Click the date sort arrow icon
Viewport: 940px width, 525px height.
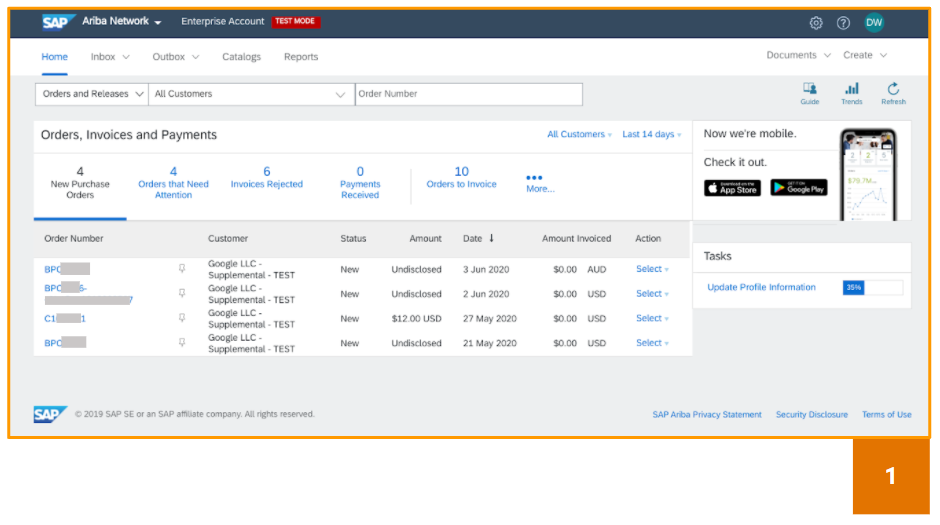tap(492, 238)
